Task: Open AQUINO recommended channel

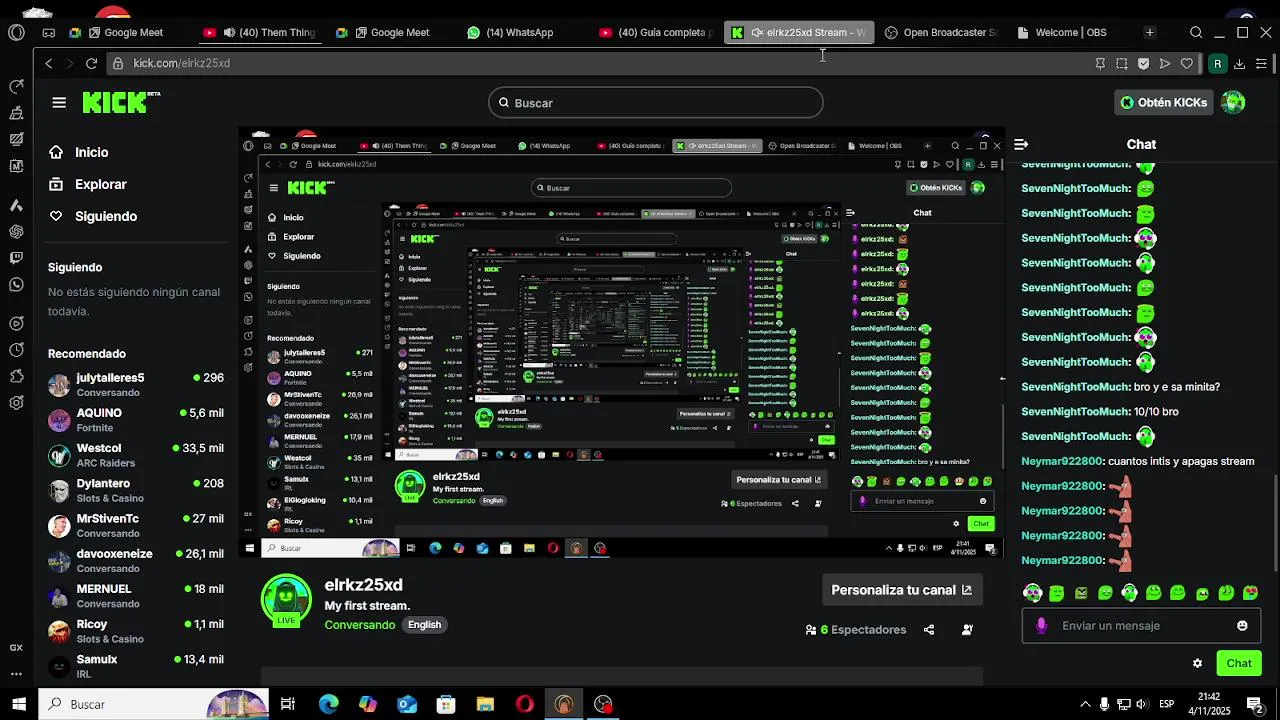Action: coord(136,420)
